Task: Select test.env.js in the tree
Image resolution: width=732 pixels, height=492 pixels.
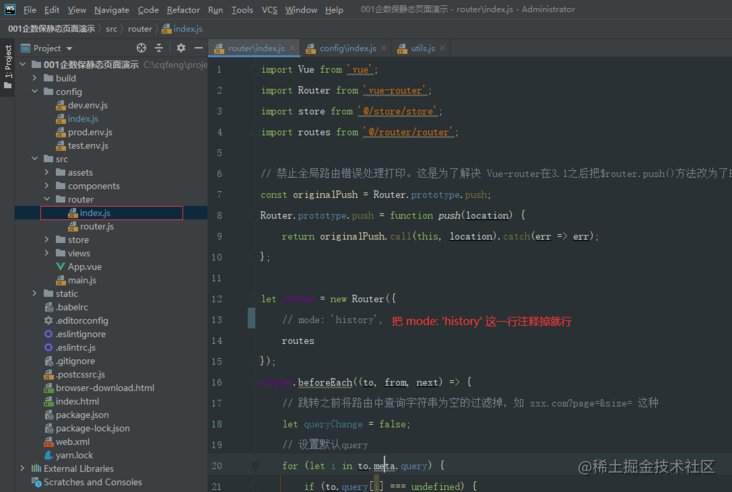Action: 82,146
